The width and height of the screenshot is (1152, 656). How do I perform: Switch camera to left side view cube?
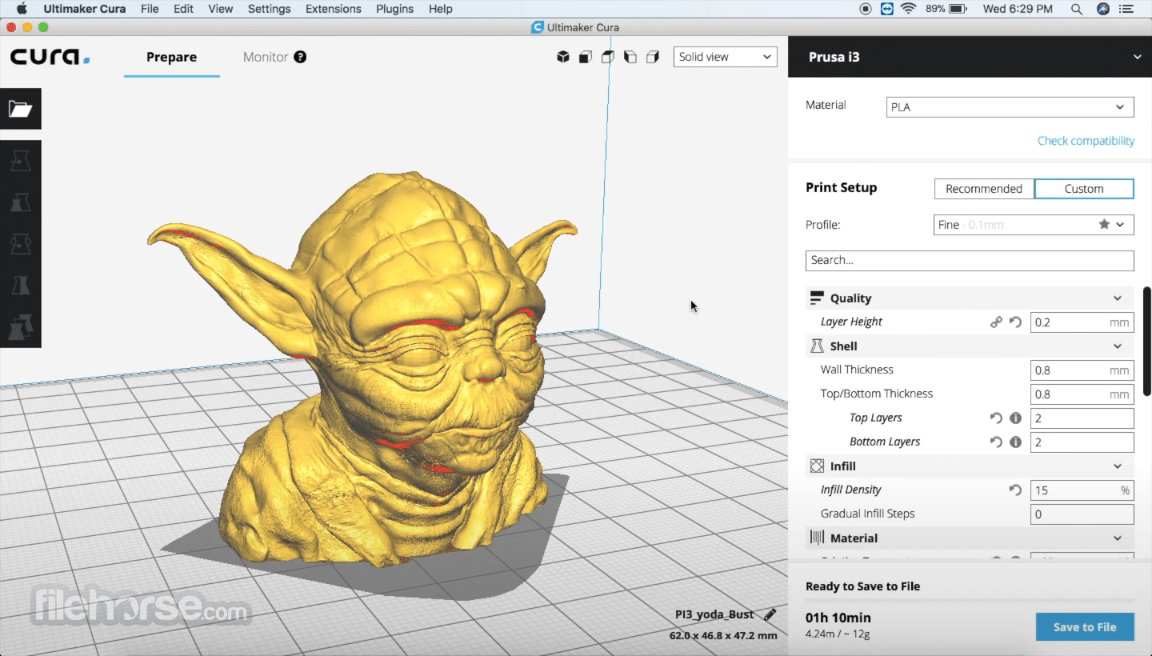point(630,57)
